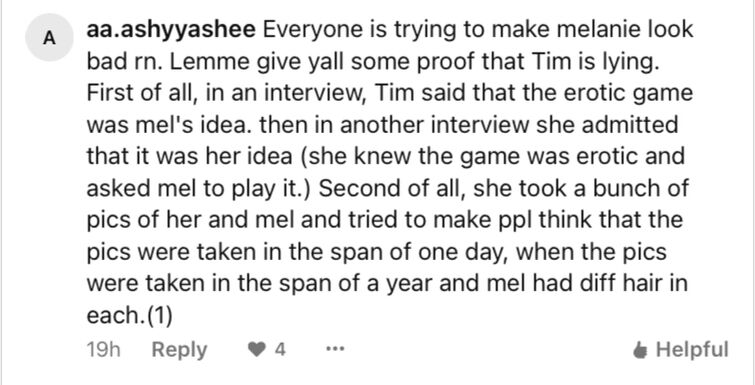755x385 pixels.
Task: Open the "A" profile avatar
Action: [x=49, y=38]
